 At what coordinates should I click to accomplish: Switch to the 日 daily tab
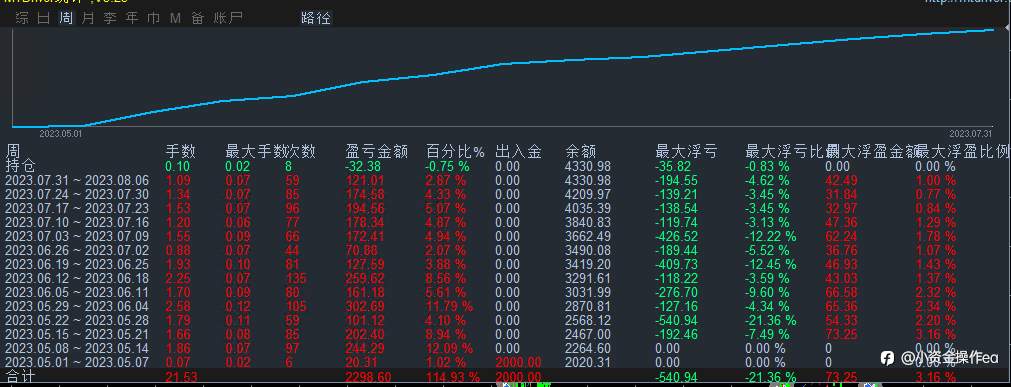(43, 18)
